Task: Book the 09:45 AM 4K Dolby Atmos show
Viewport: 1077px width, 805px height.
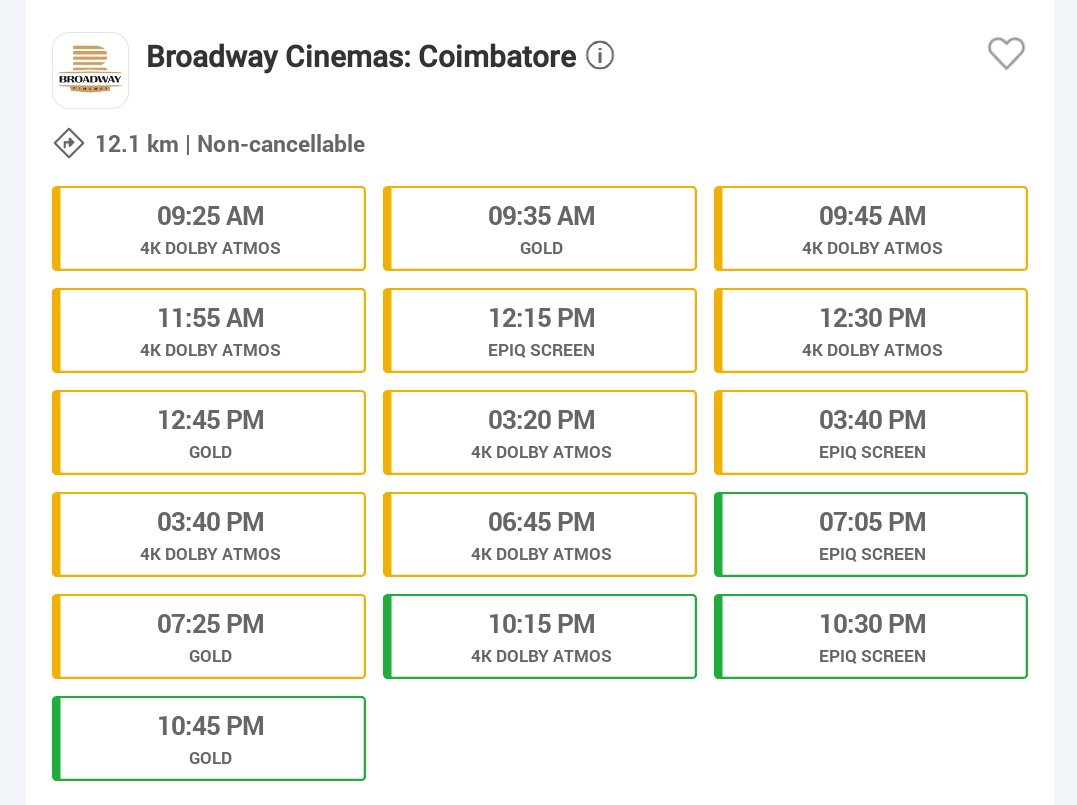Action: tap(871, 229)
